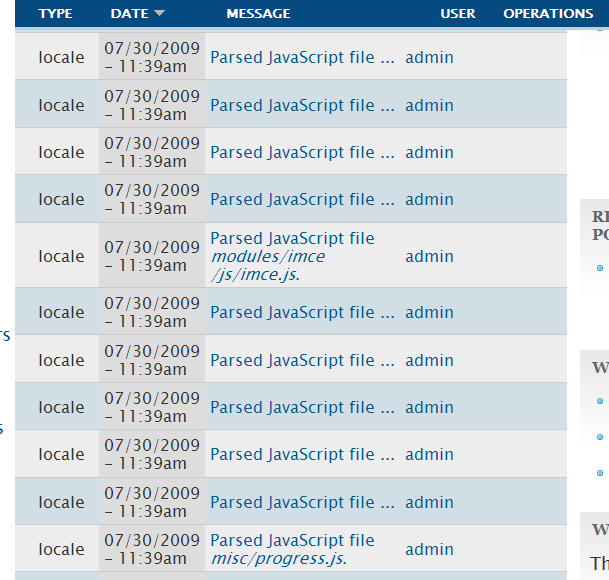Open the modules/imce/js/imce.js log message
This screenshot has height=580, width=609.
tap(292, 256)
